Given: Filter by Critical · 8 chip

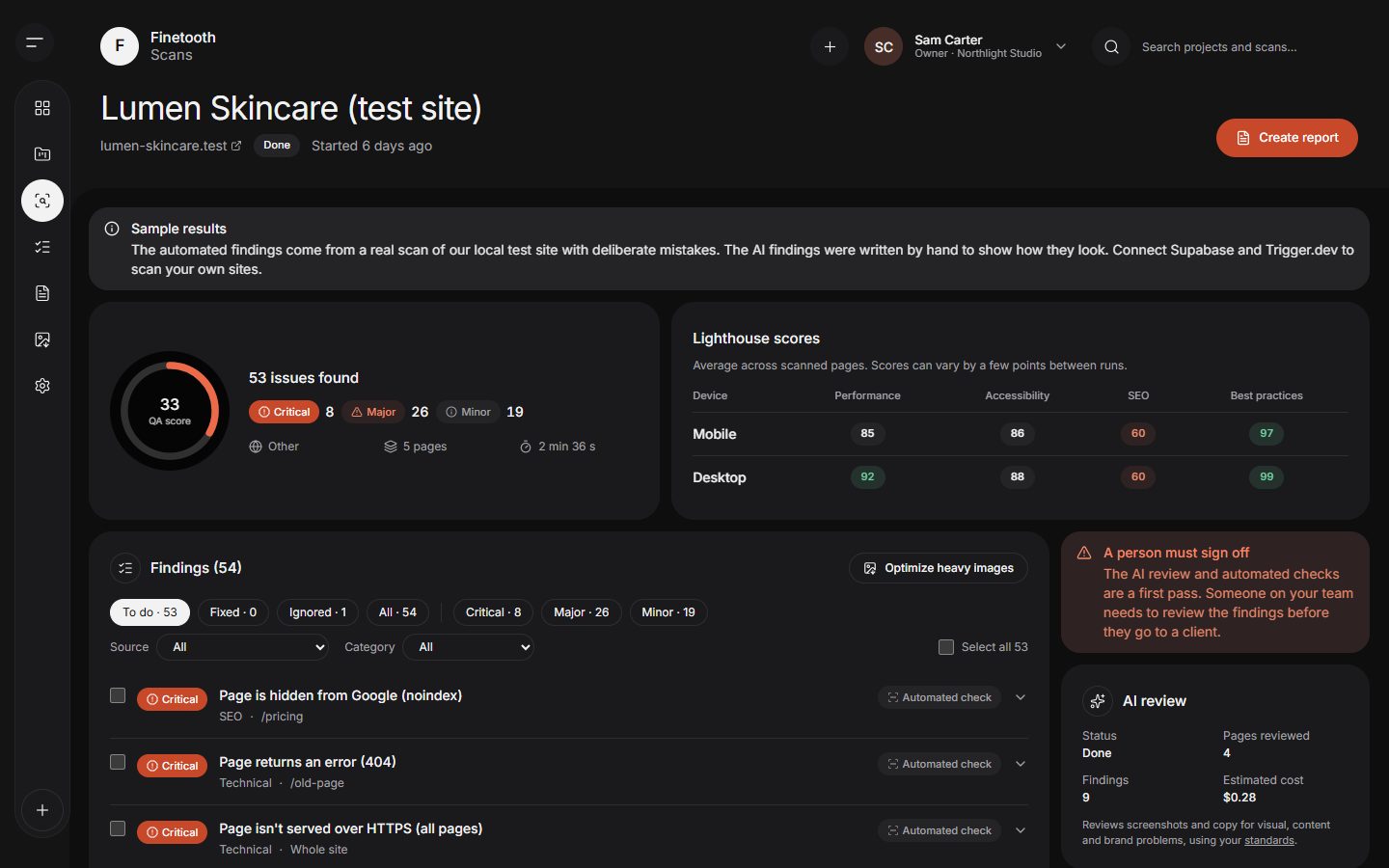Looking at the screenshot, I should pyautogui.click(x=493, y=612).
